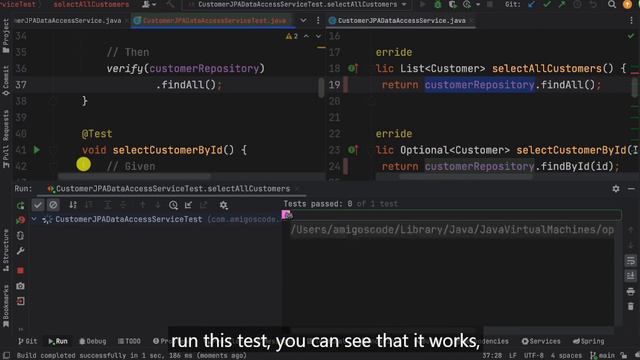Screen dimensions: 640x360
Task: Go to next highlighted problem arrow
Action: pyautogui.click(x=318, y=36)
